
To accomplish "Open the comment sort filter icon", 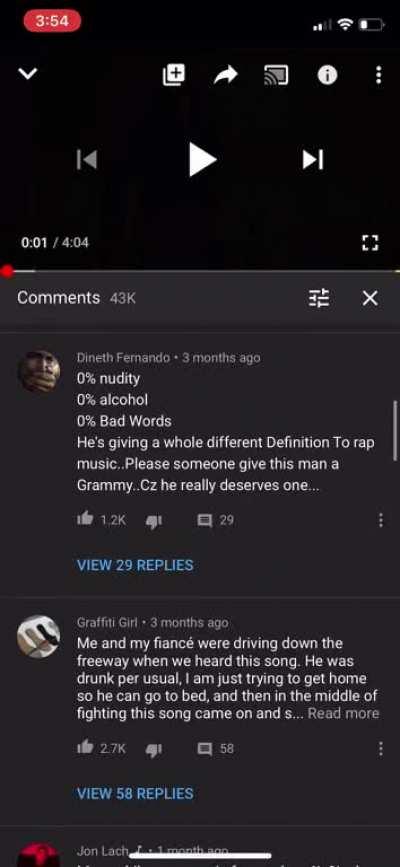I will (x=319, y=298).
